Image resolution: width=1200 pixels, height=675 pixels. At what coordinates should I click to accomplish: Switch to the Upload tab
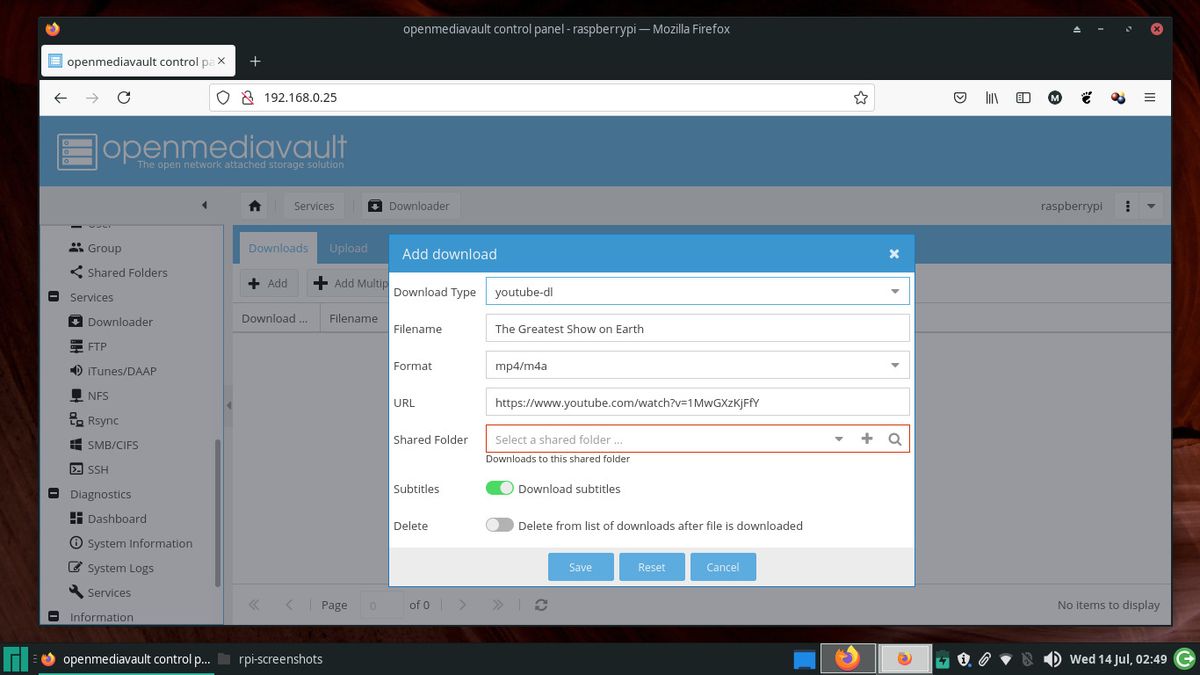348,247
